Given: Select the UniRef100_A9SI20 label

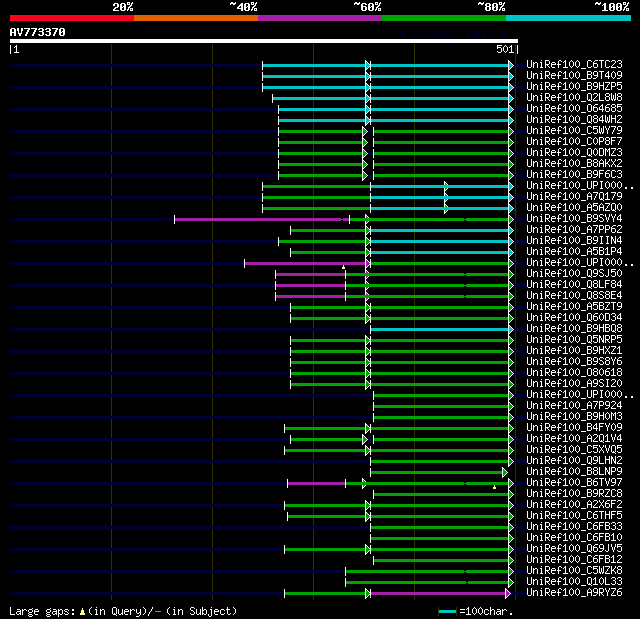Looking at the screenshot, I should 574,384.
